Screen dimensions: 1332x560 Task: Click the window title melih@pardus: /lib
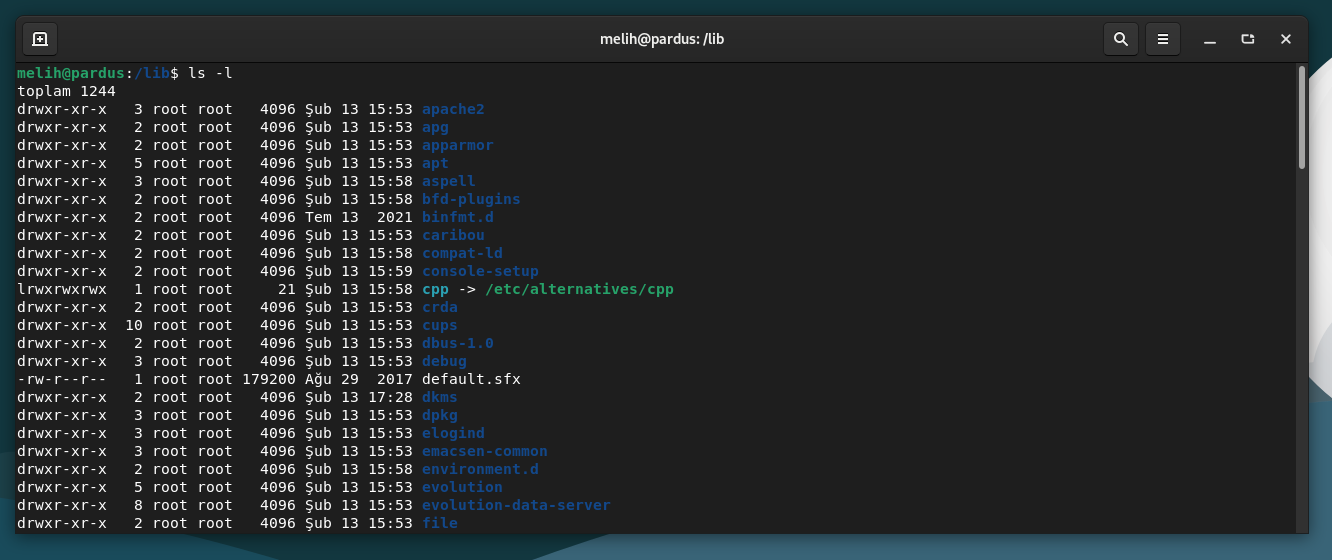click(x=661, y=39)
